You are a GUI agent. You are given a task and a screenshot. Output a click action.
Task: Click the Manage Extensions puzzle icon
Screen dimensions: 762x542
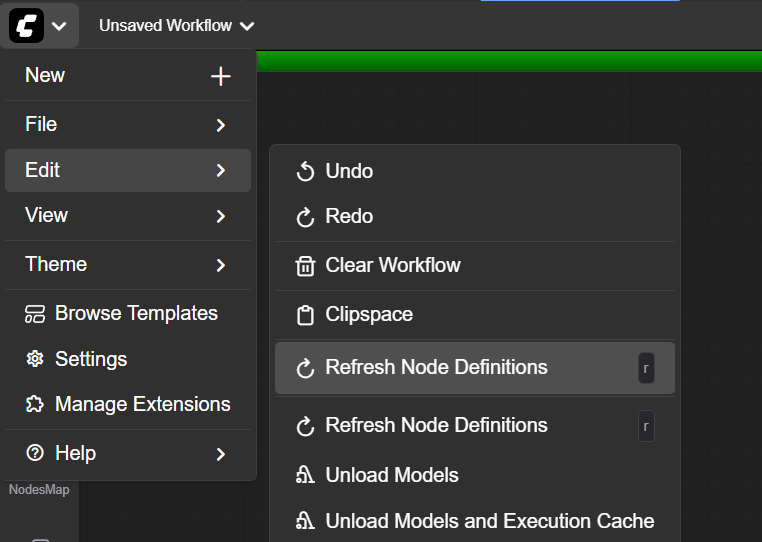pyautogui.click(x=35, y=405)
